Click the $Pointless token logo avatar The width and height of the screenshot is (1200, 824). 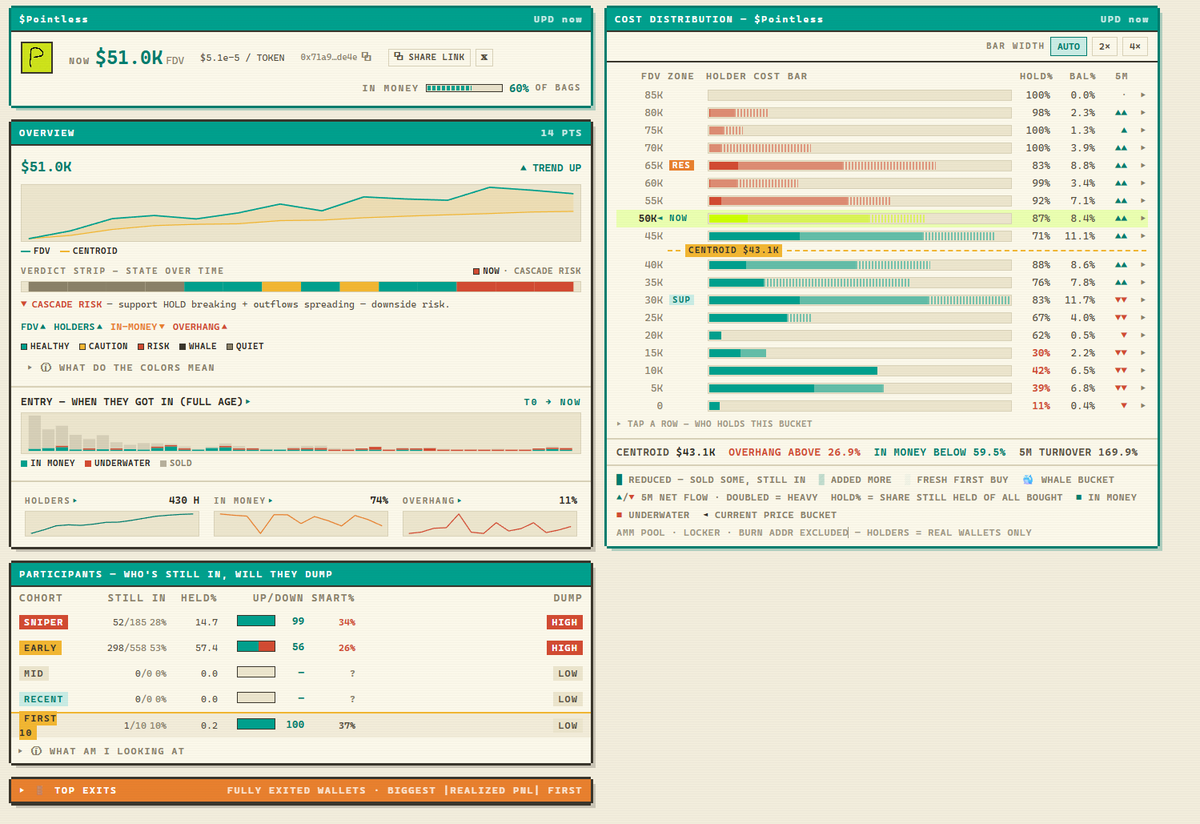[37, 58]
